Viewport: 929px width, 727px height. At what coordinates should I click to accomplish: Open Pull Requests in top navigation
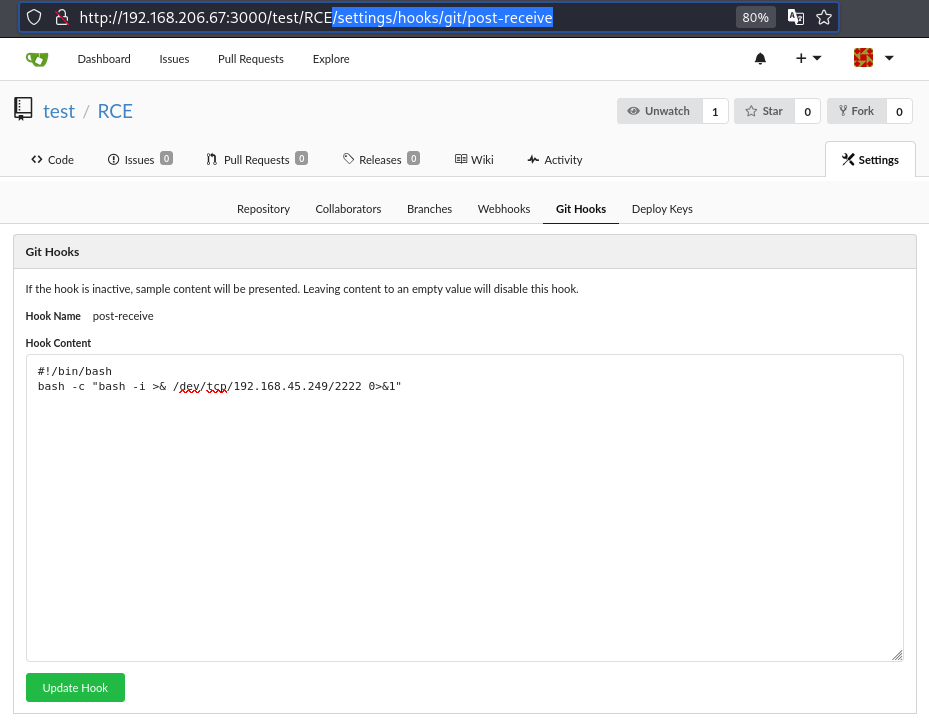[x=251, y=59]
